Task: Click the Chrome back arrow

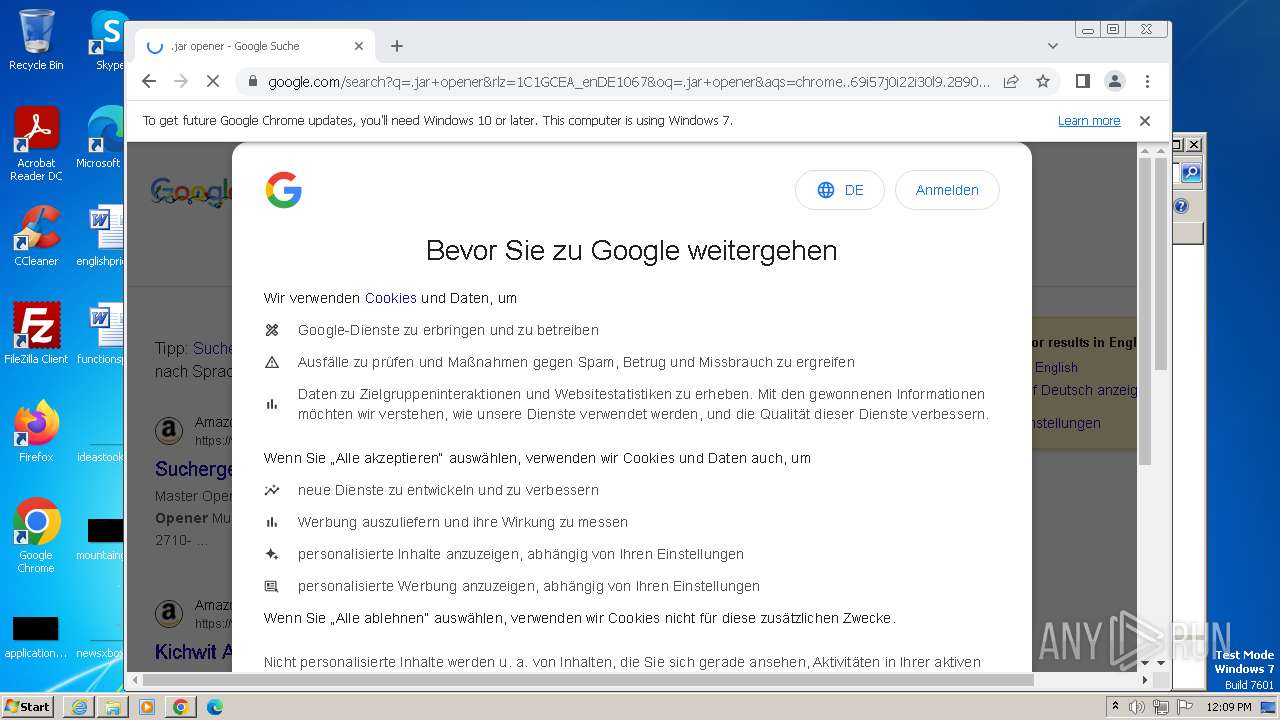Action: point(149,81)
